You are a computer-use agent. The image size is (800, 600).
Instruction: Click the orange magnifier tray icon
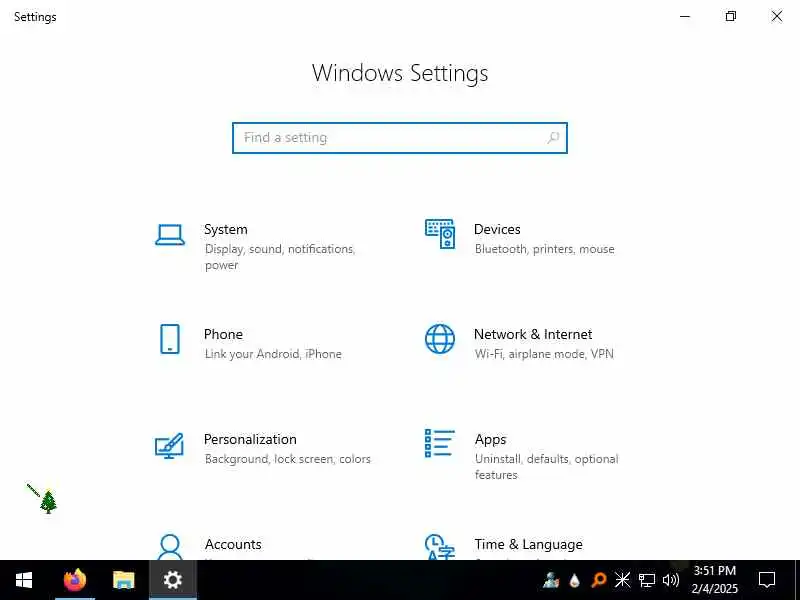[x=598, y=580]
